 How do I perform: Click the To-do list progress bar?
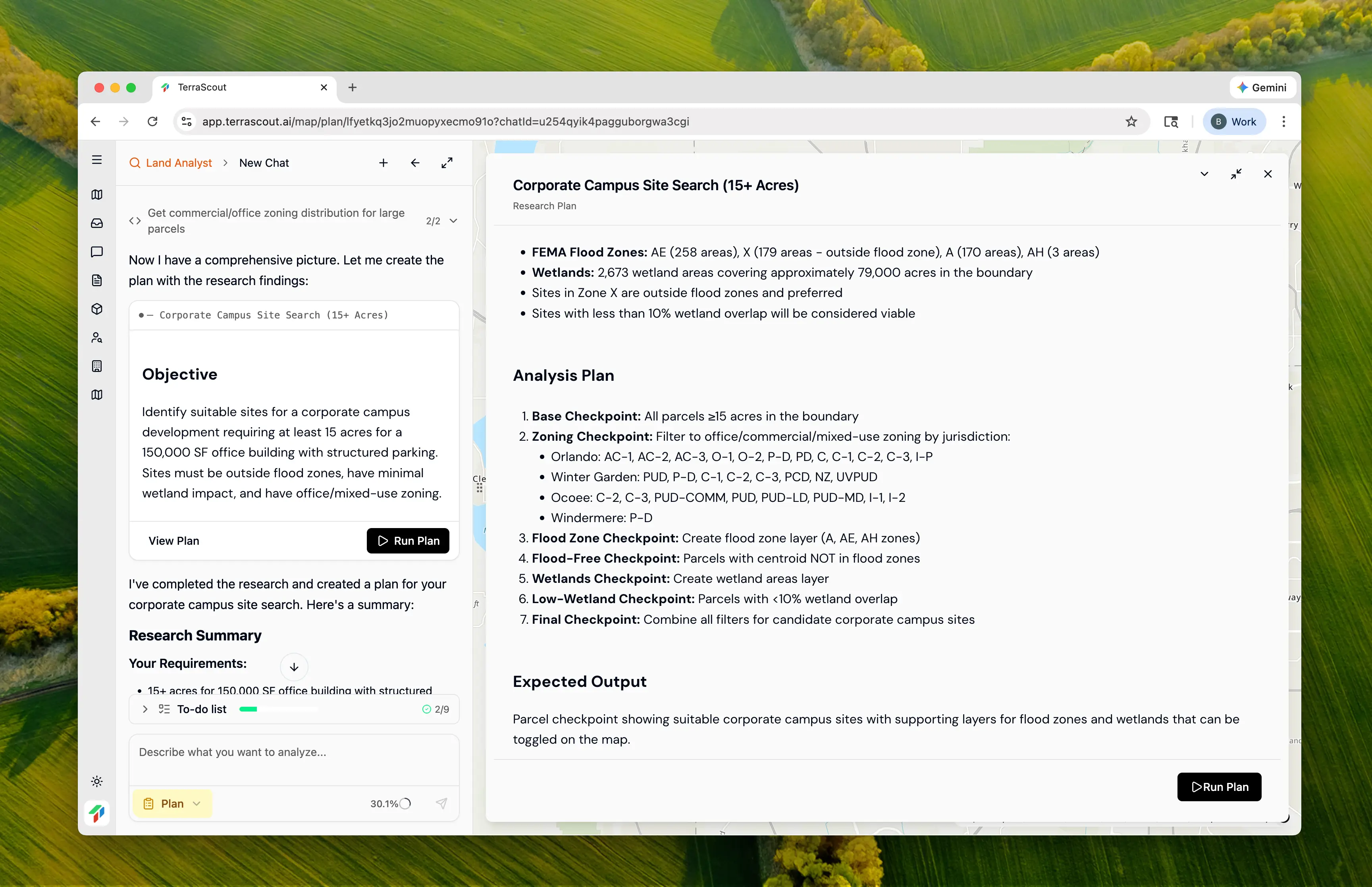pyautogui.click(x=278, y=709)
